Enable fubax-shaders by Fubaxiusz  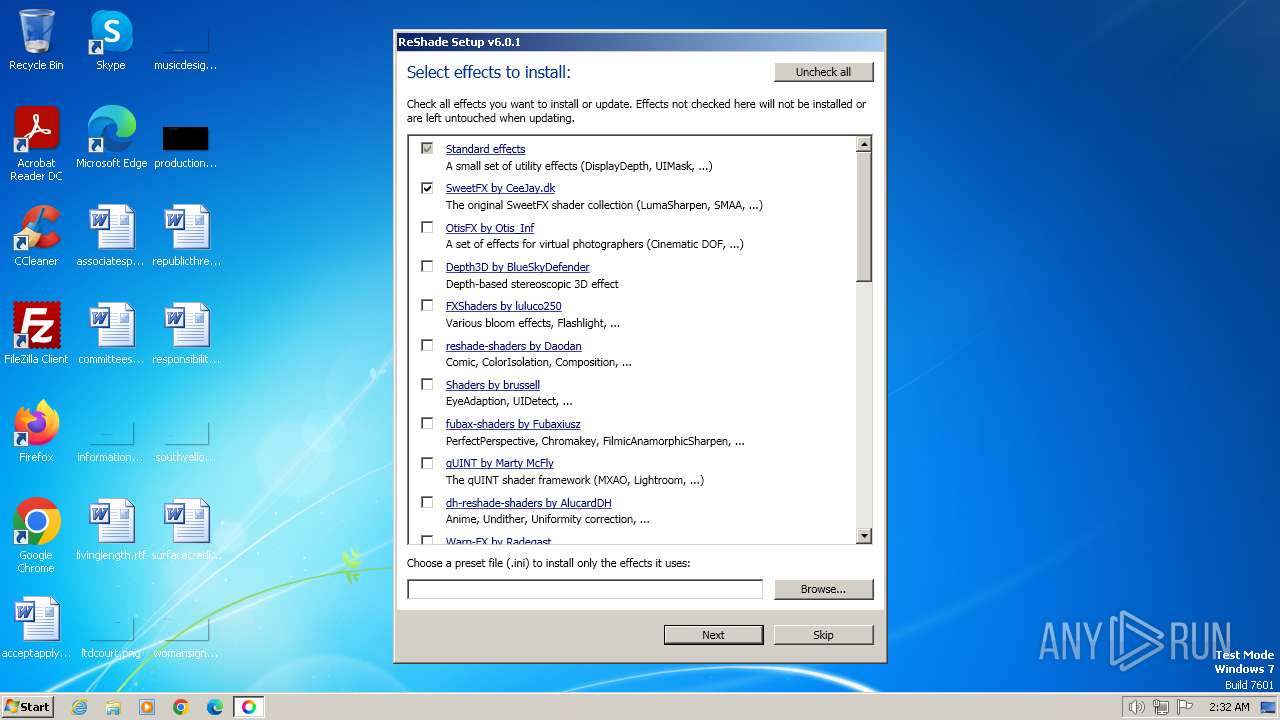427,423
